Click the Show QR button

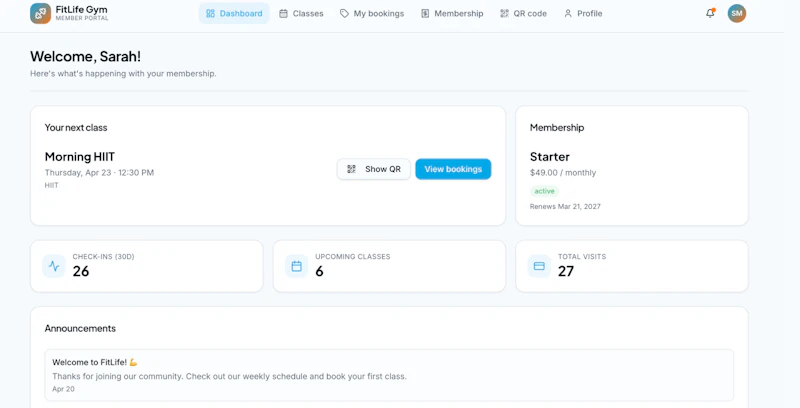pyautogui.click(x=374, y=169)
